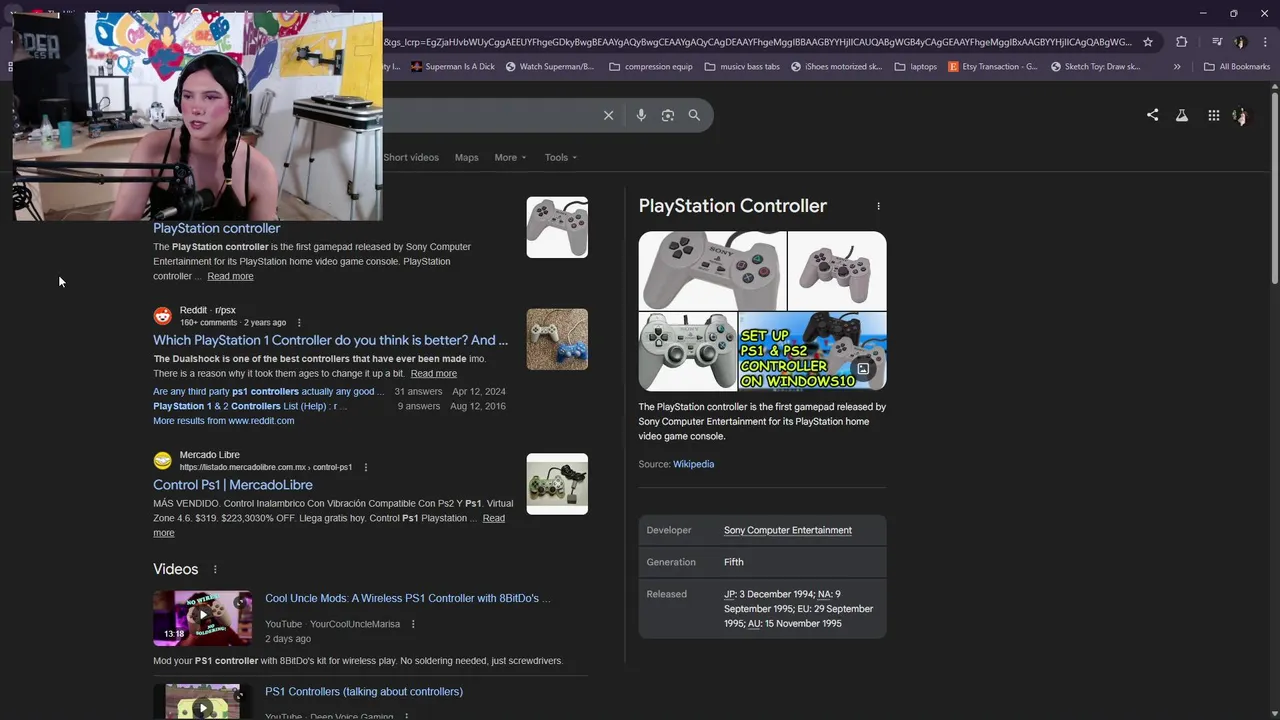Open Mercado Libre result controller thumbnail
1280x720 pixels.
(557, 484)
